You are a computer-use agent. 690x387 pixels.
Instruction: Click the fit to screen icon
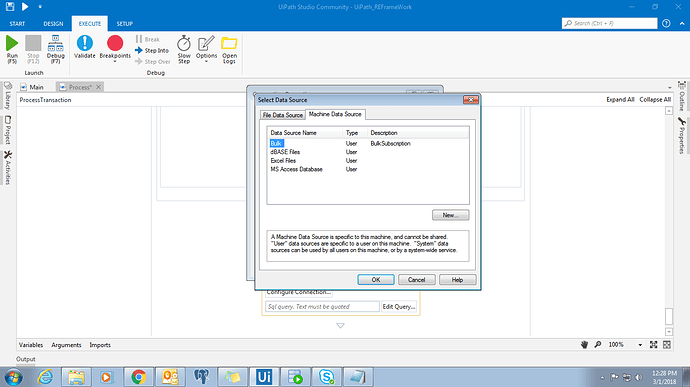pos(653,345)
